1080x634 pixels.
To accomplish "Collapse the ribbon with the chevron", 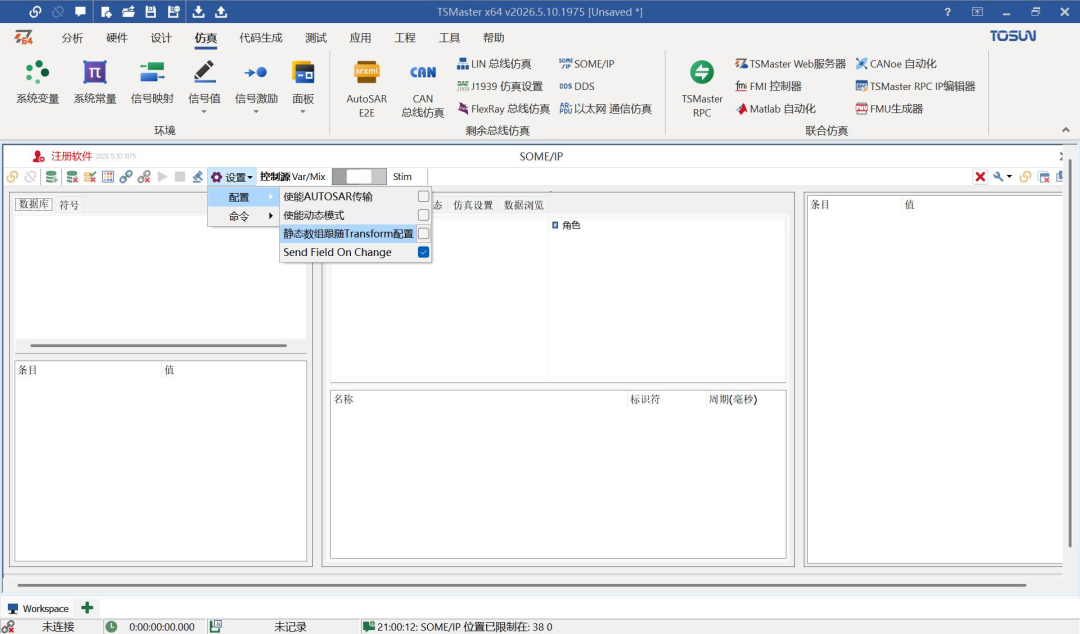I will (x=1066, y=130).
